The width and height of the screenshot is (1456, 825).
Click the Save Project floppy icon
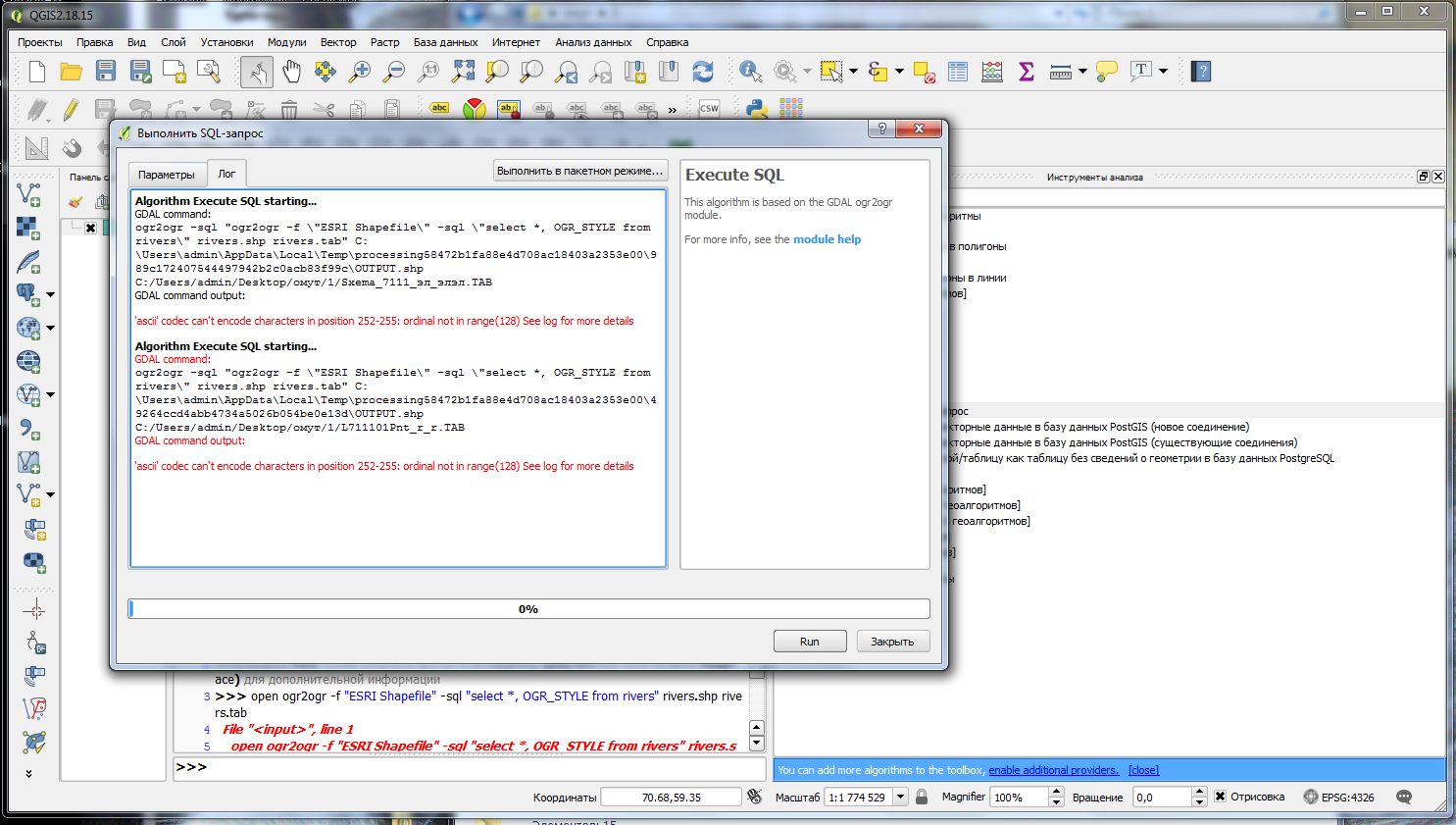pyautogui.click(x=106, y=72)
